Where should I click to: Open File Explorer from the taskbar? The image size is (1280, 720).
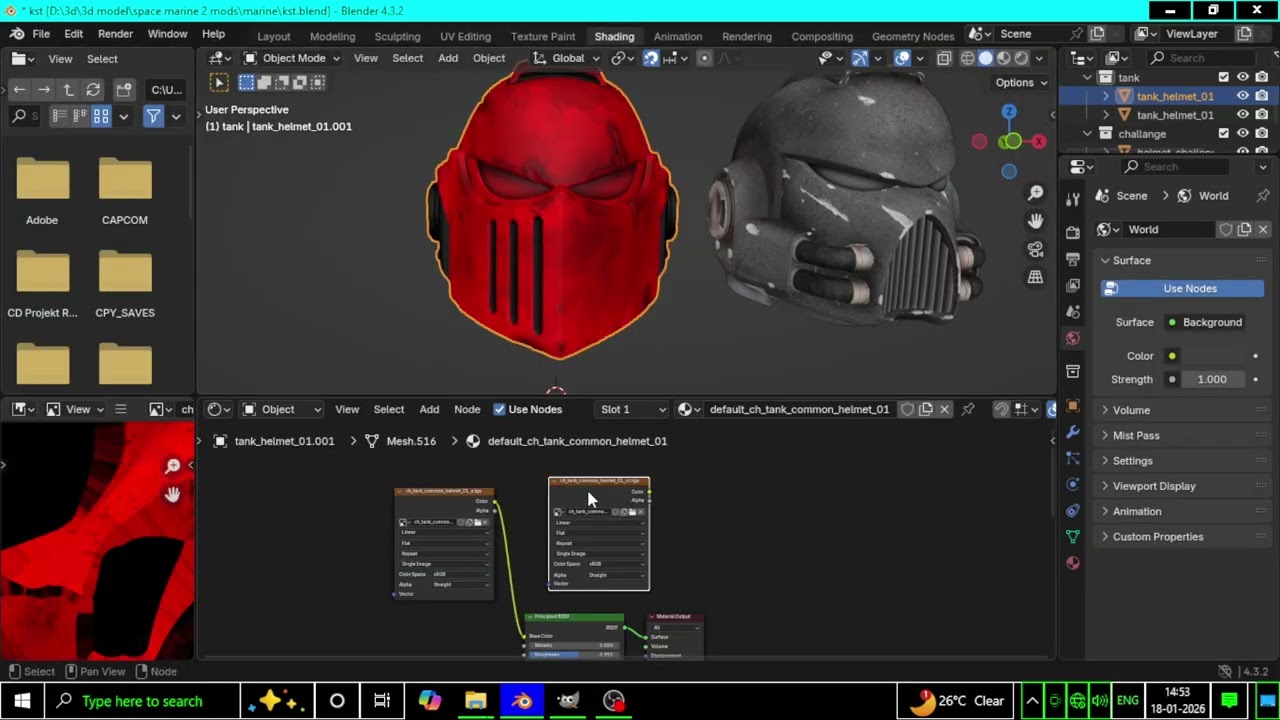tap(475, 701)
